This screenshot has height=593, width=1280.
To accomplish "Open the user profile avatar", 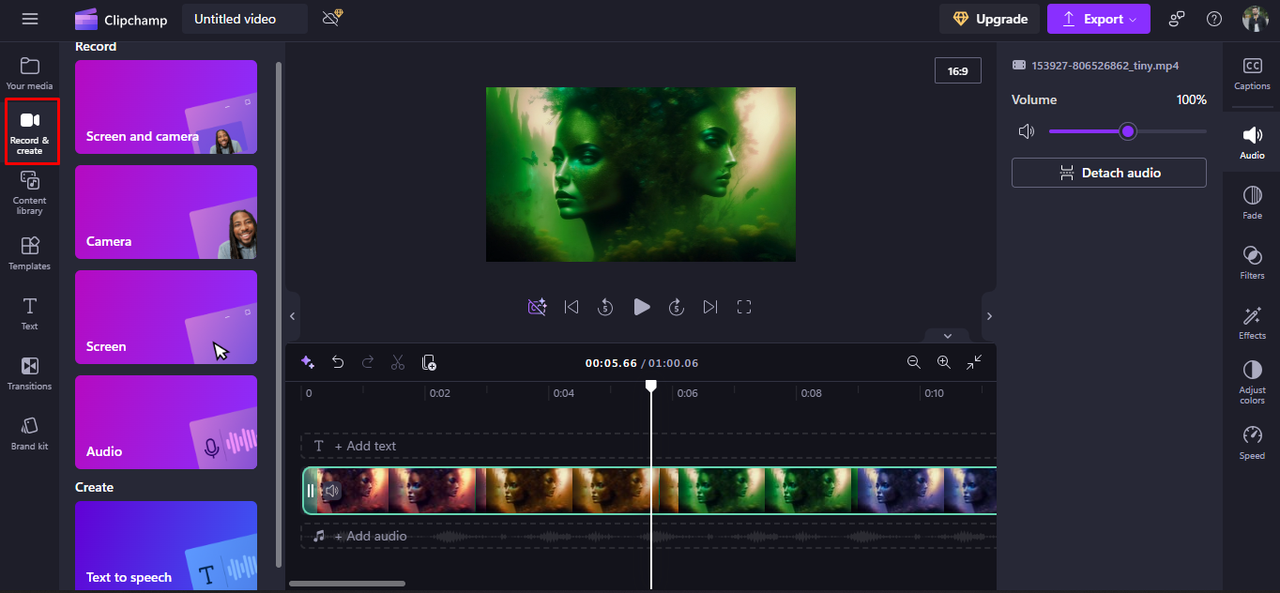I will (1254, 19).
